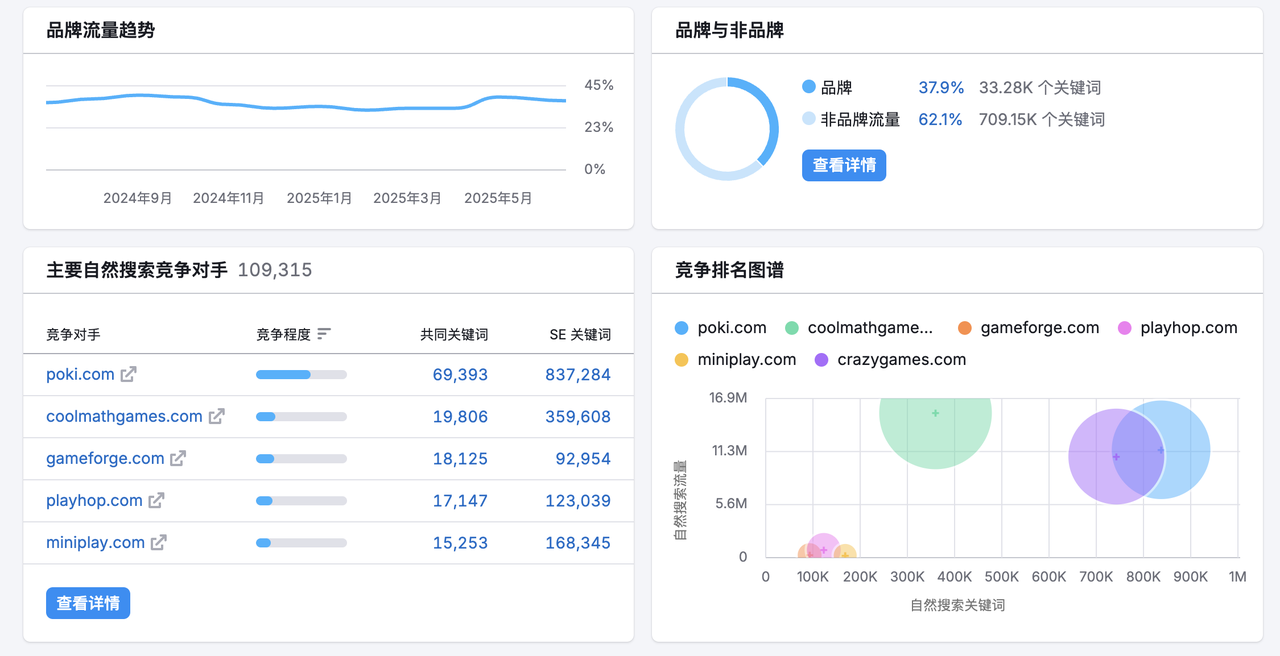Open poki.com competitor link

[80, 375]
